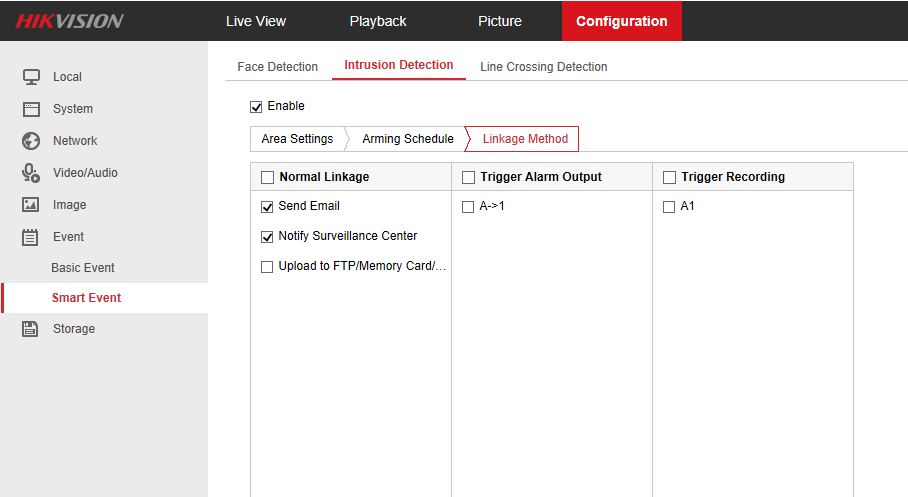
Task: Click the Hikvision logo
Action: [70, 21]
